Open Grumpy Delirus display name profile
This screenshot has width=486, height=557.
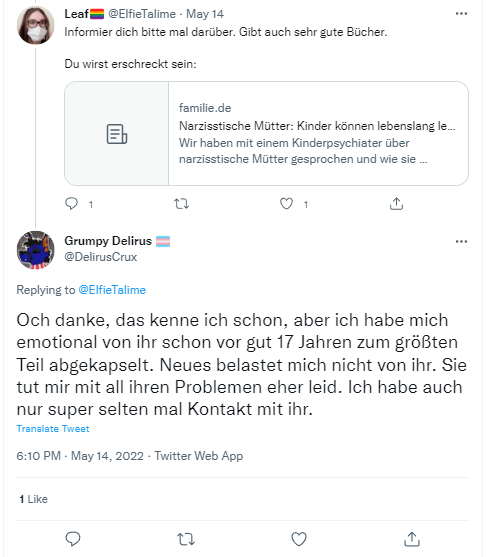click(x=108, y=241)
